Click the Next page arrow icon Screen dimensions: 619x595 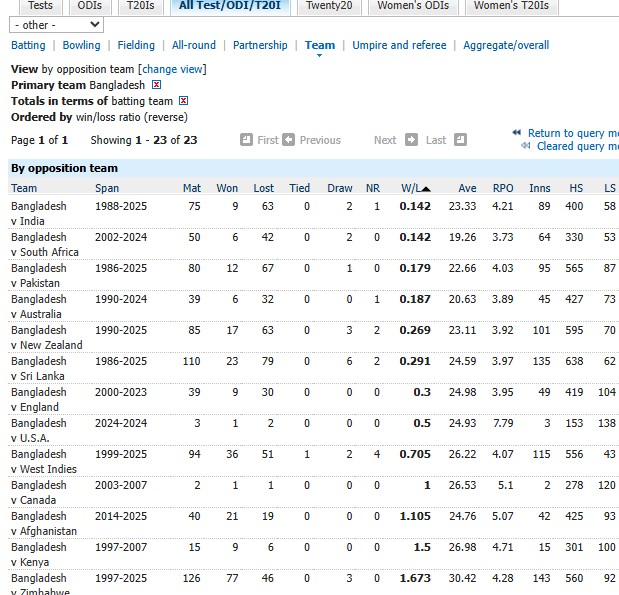[411, 140]
